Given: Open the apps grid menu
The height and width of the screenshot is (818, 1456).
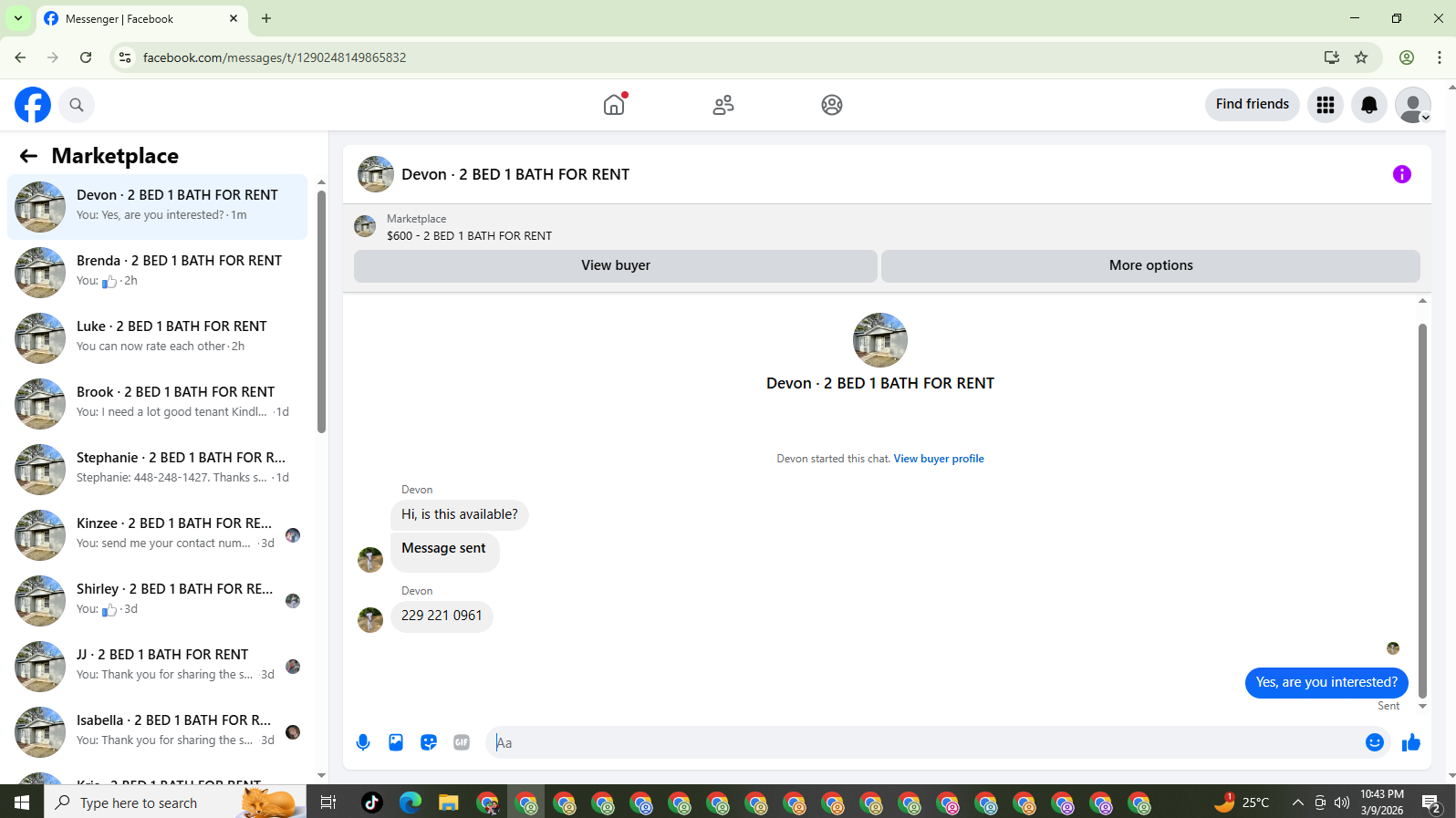Looking at the screenshot, I should tap(1326, 105).
